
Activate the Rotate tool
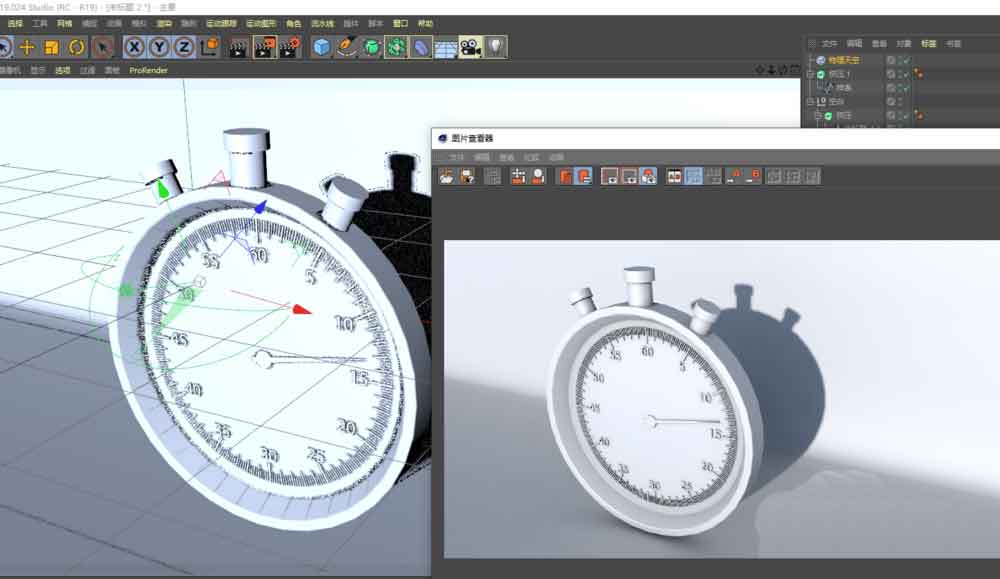pos(77,47)
